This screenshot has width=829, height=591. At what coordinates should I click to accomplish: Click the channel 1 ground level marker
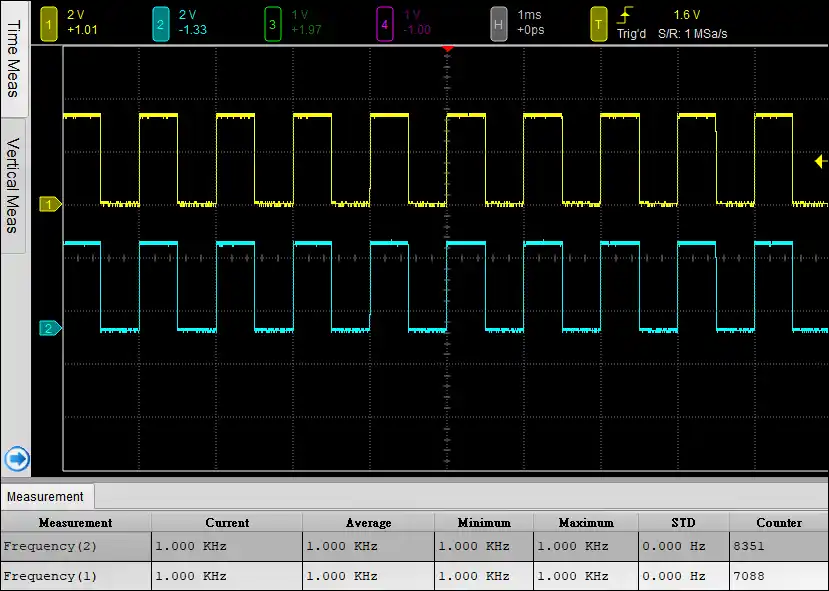click(x=50, y=204)
